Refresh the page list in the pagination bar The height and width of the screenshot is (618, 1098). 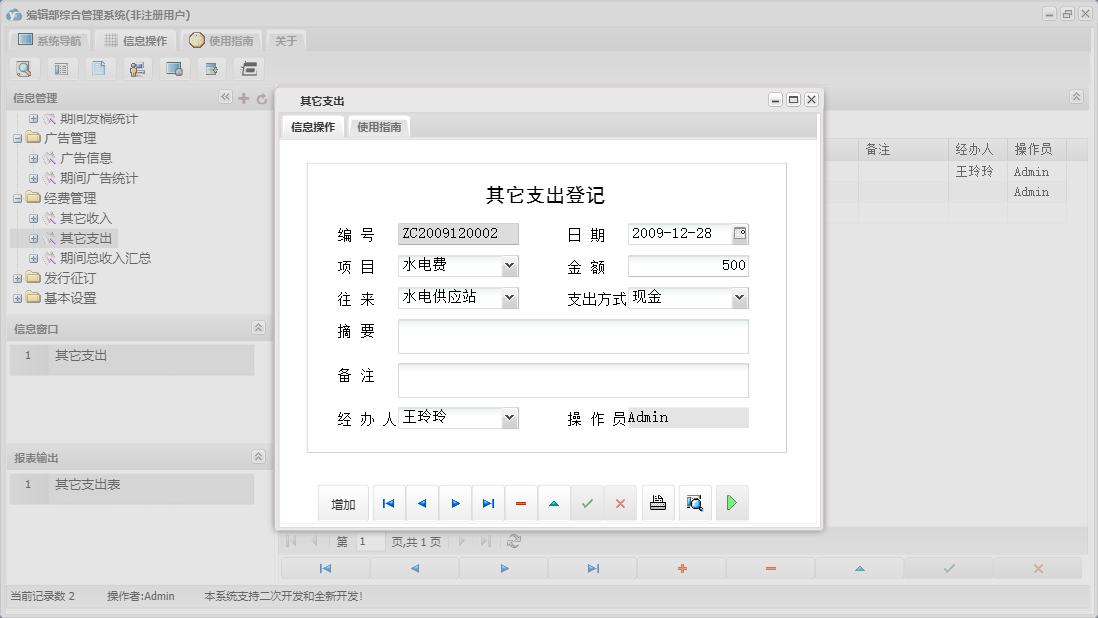[514, 541]
